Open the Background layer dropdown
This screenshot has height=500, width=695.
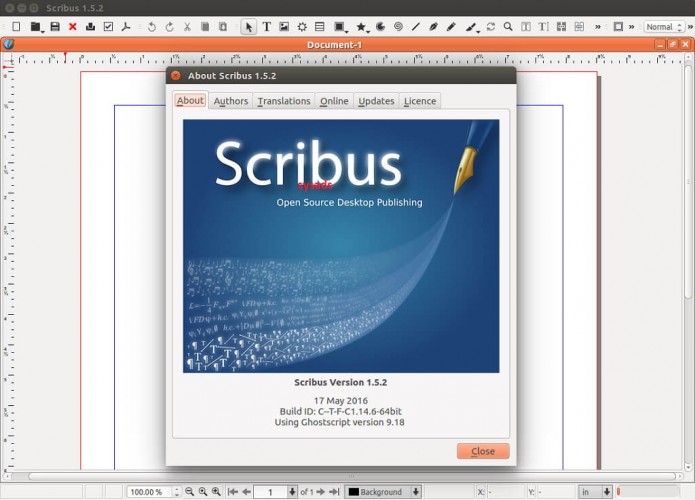coord(383,492)
